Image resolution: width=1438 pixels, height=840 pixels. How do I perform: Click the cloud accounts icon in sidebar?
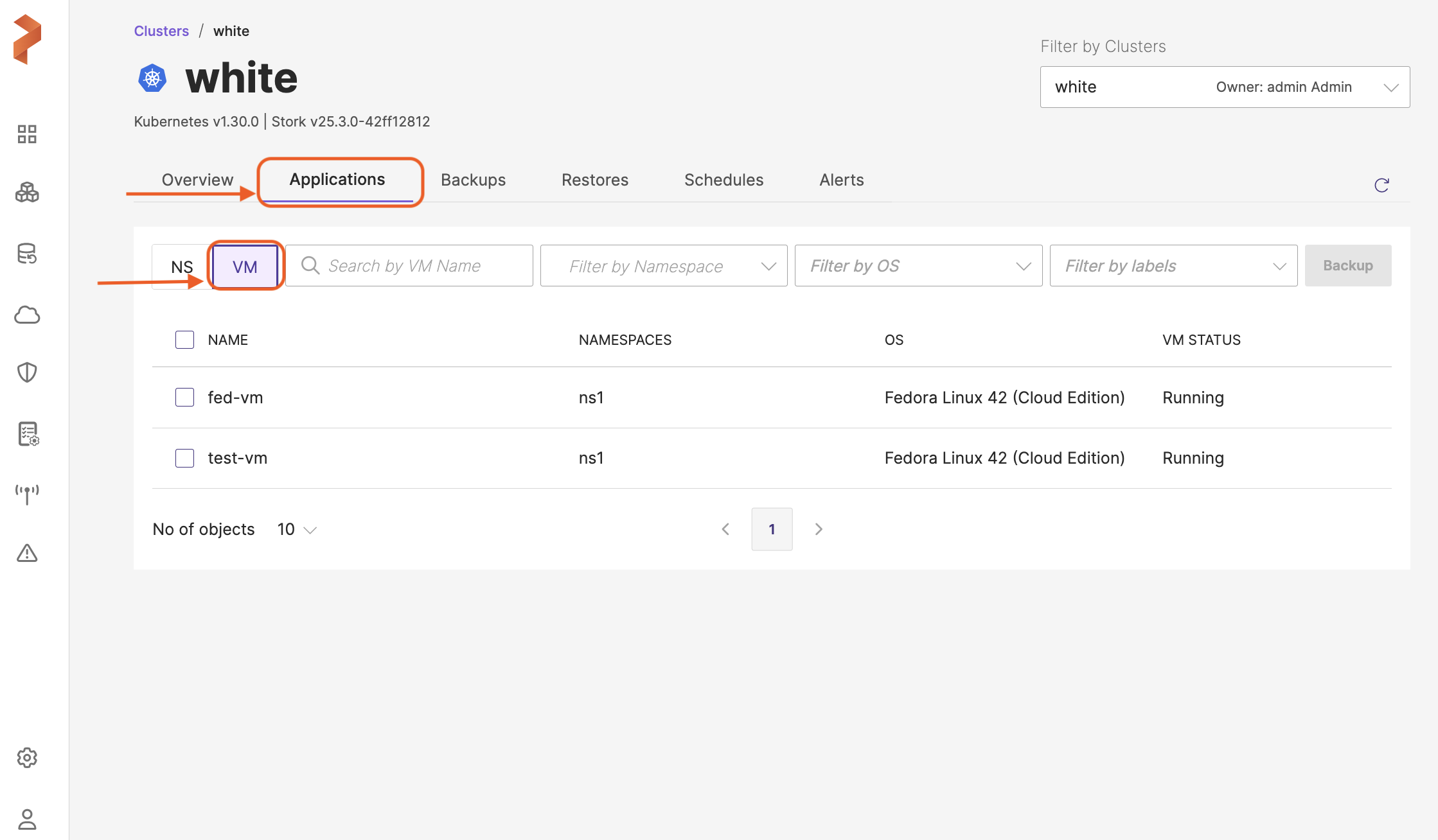coord(27,315)
